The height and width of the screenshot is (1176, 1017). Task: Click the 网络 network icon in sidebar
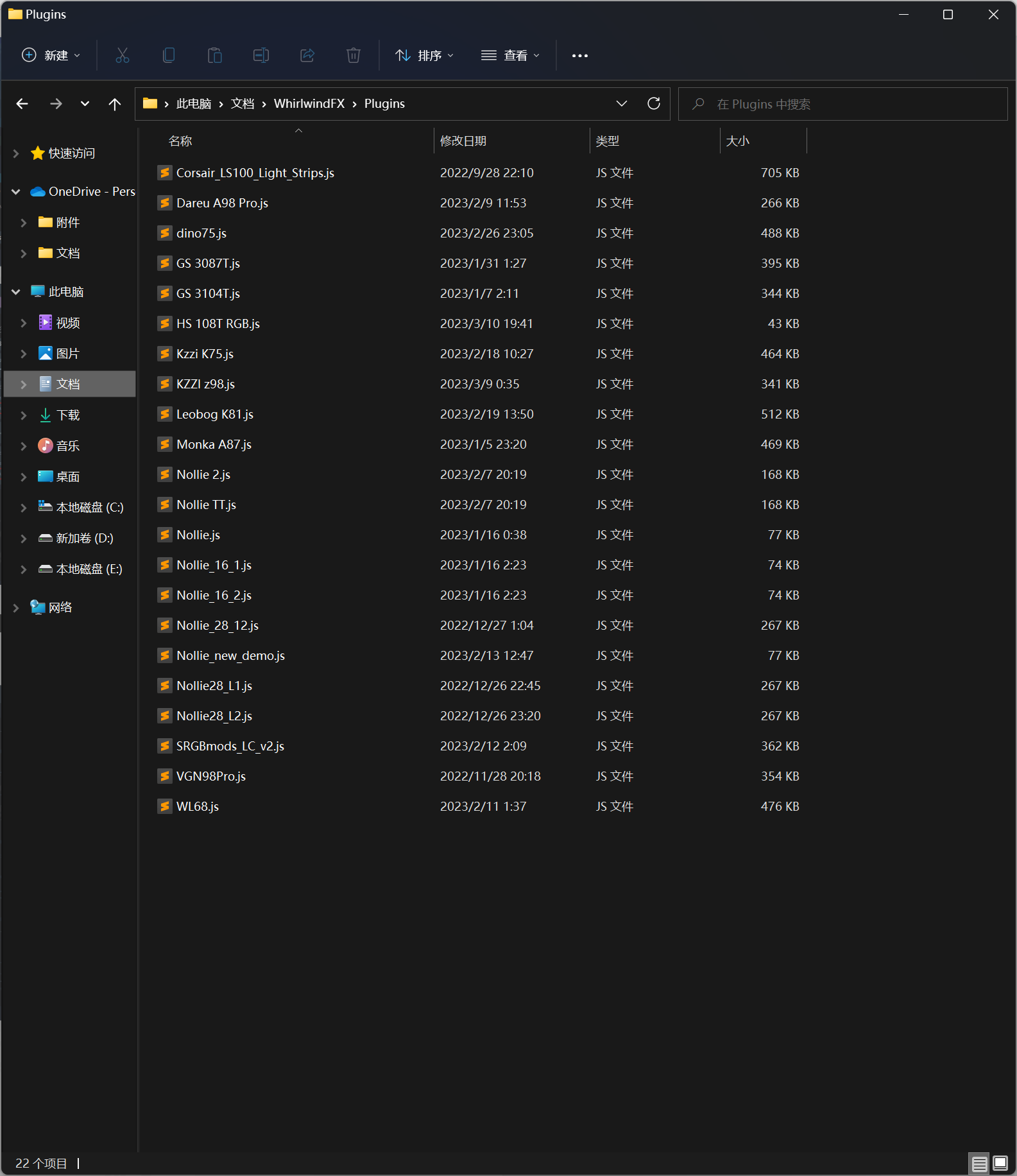point(38,607)
